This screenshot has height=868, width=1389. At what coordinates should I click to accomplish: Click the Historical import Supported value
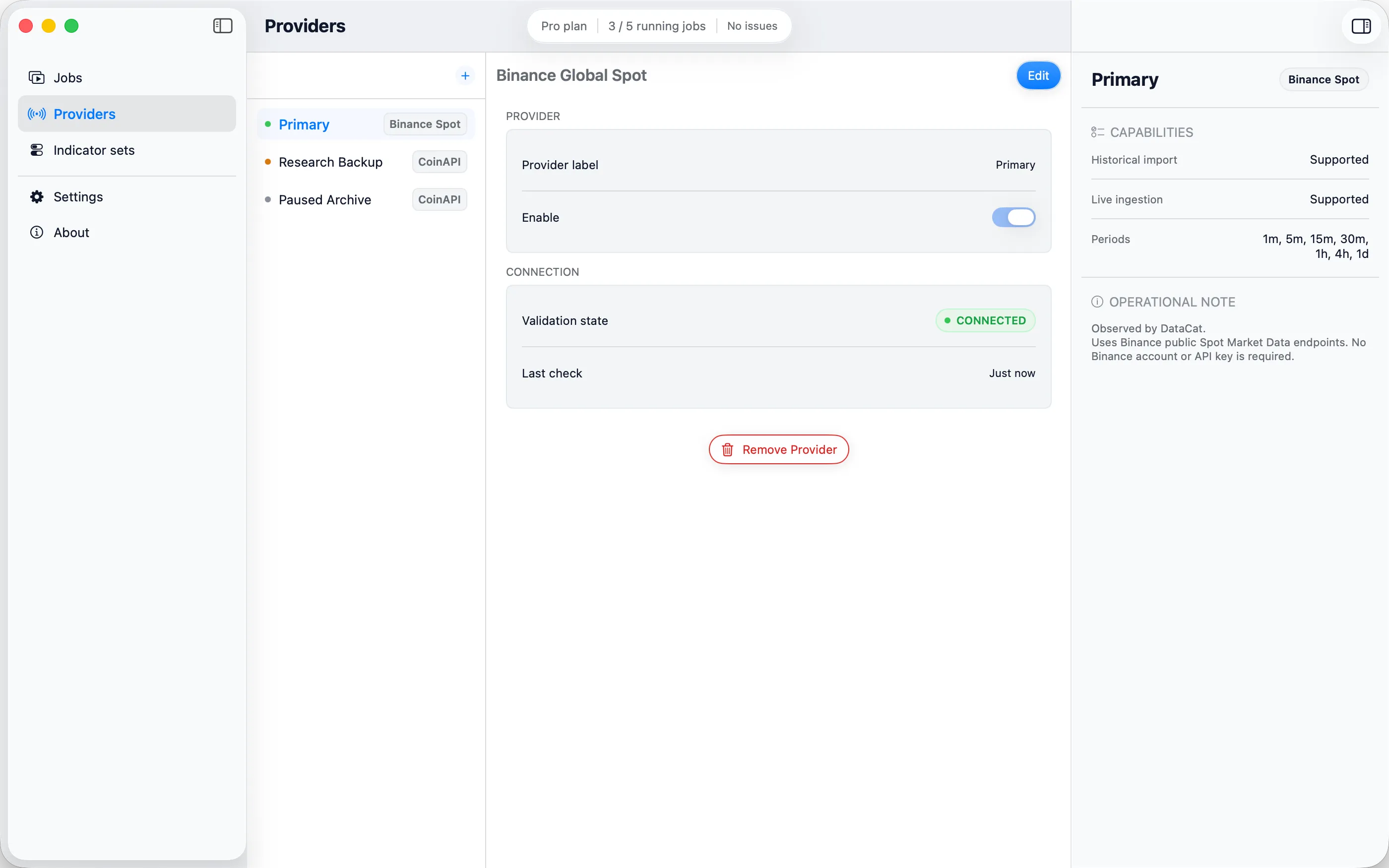point(1338,160)
